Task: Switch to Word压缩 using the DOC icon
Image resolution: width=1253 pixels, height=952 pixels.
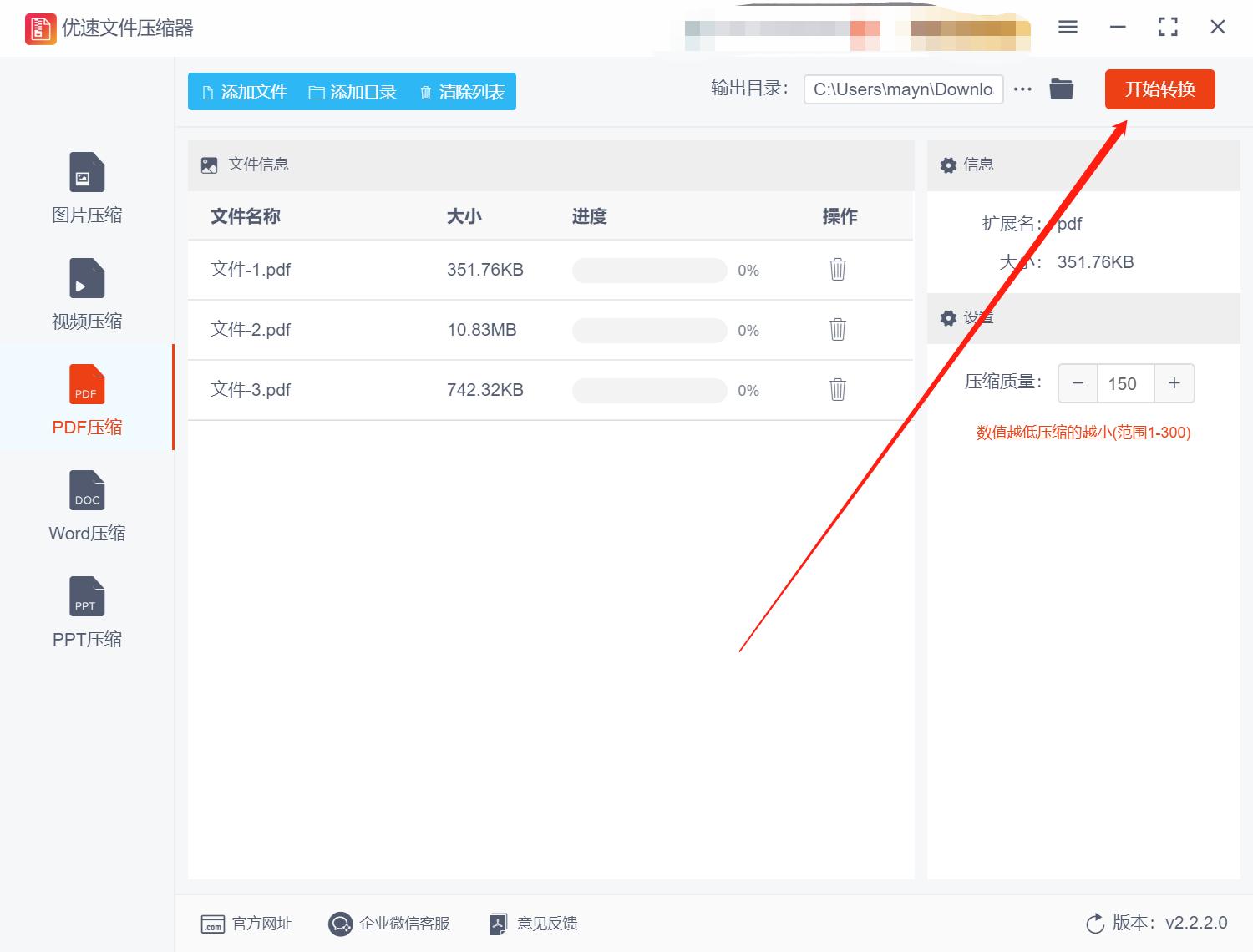Action: click(86, 490)
